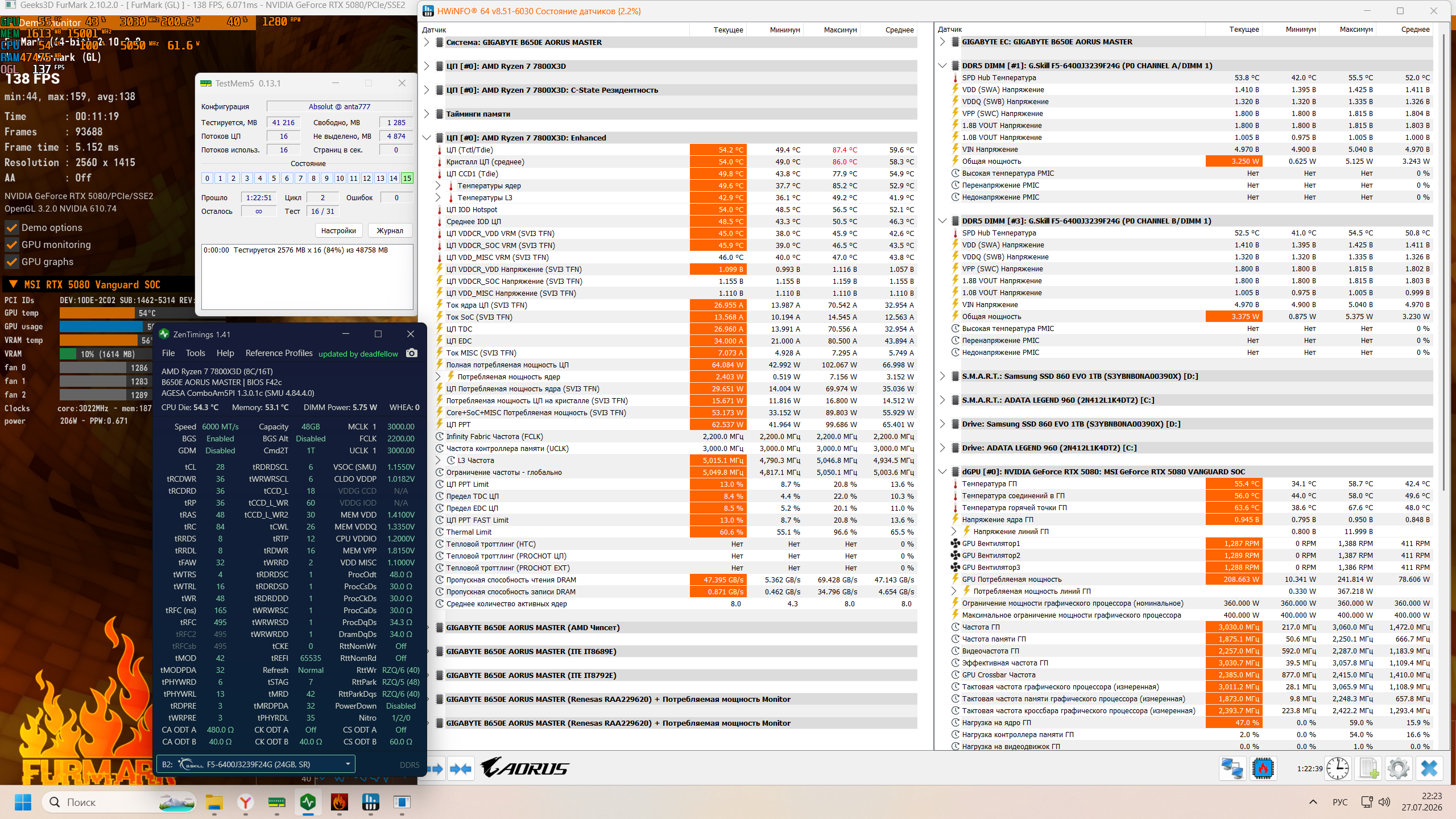Expand the L3 Частота sub-rows

coord(438,461)
